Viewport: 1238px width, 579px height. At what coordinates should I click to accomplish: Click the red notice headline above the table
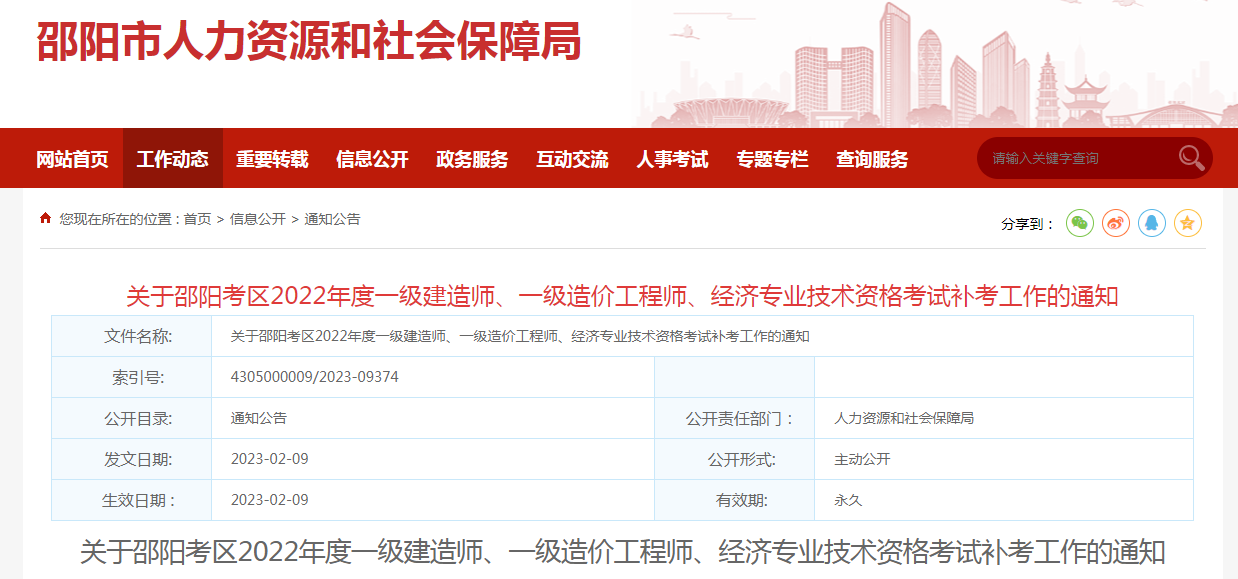coord(622,296)
